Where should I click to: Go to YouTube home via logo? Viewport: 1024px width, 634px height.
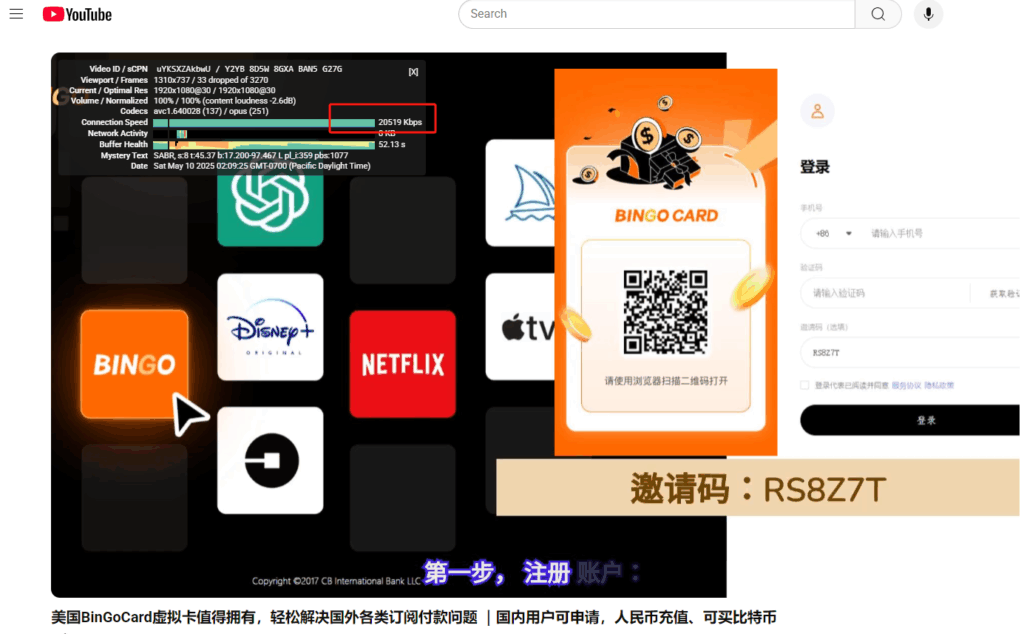(x=77, y=14)
